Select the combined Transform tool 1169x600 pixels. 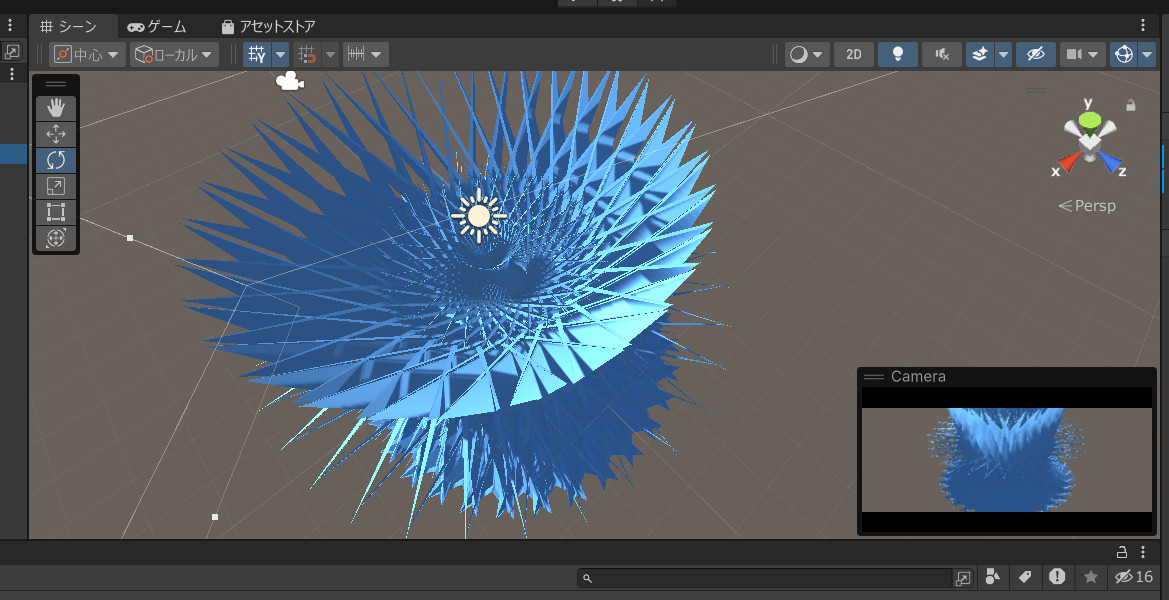click(56, 238)
